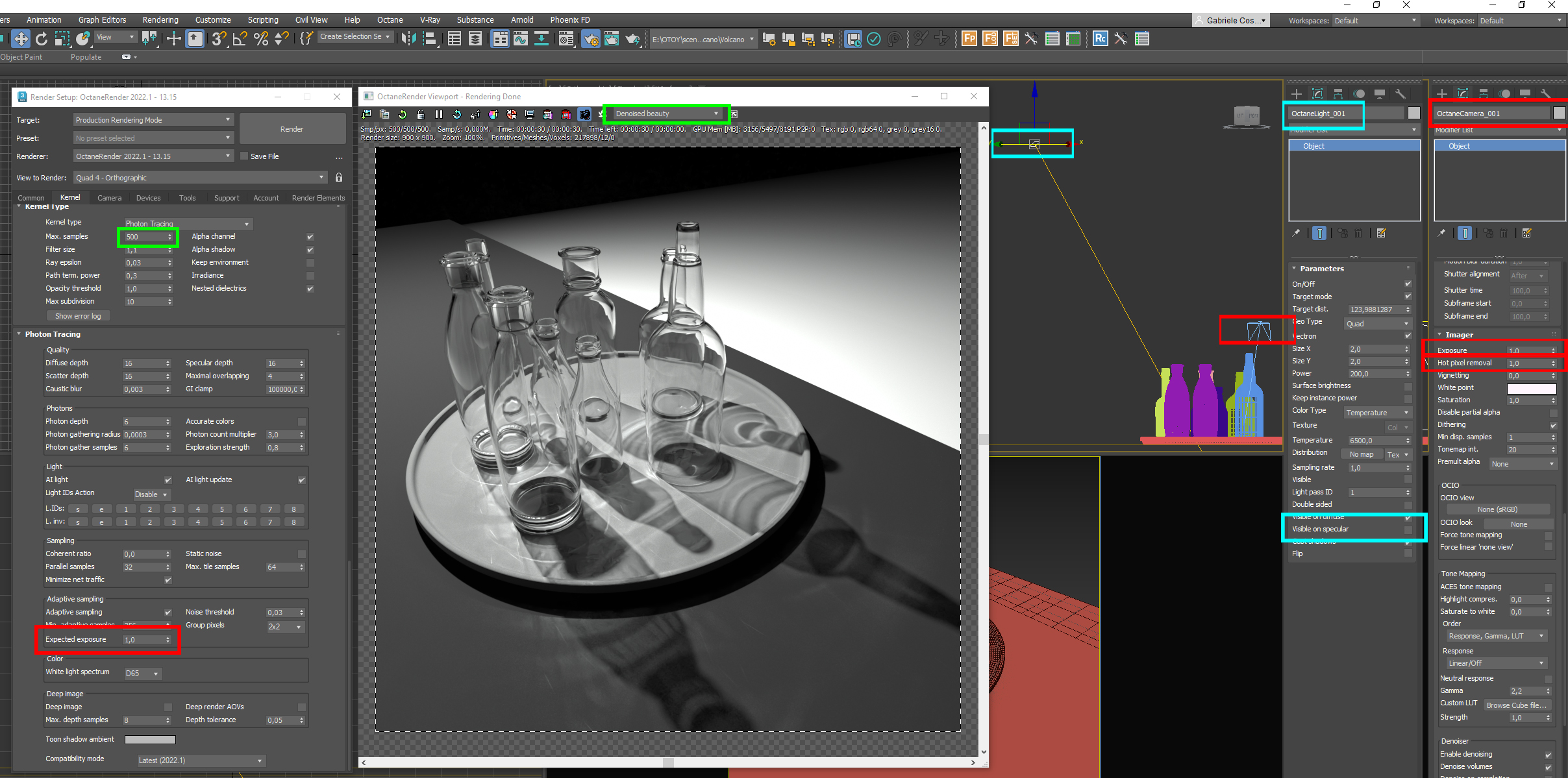Click the Render button

(x=292, y=128)
